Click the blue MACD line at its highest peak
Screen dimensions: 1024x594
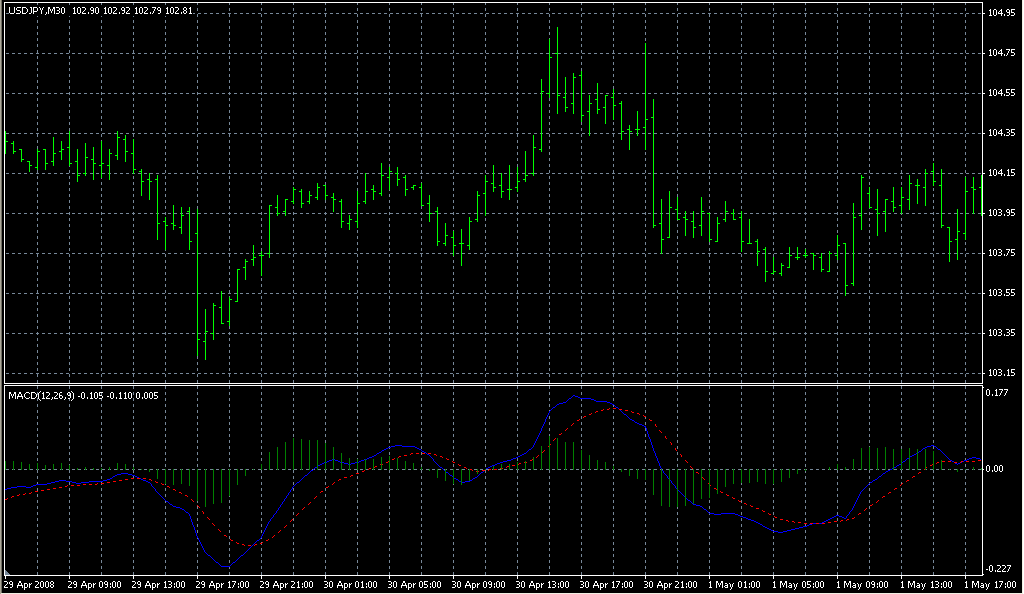tap(575, 396)
